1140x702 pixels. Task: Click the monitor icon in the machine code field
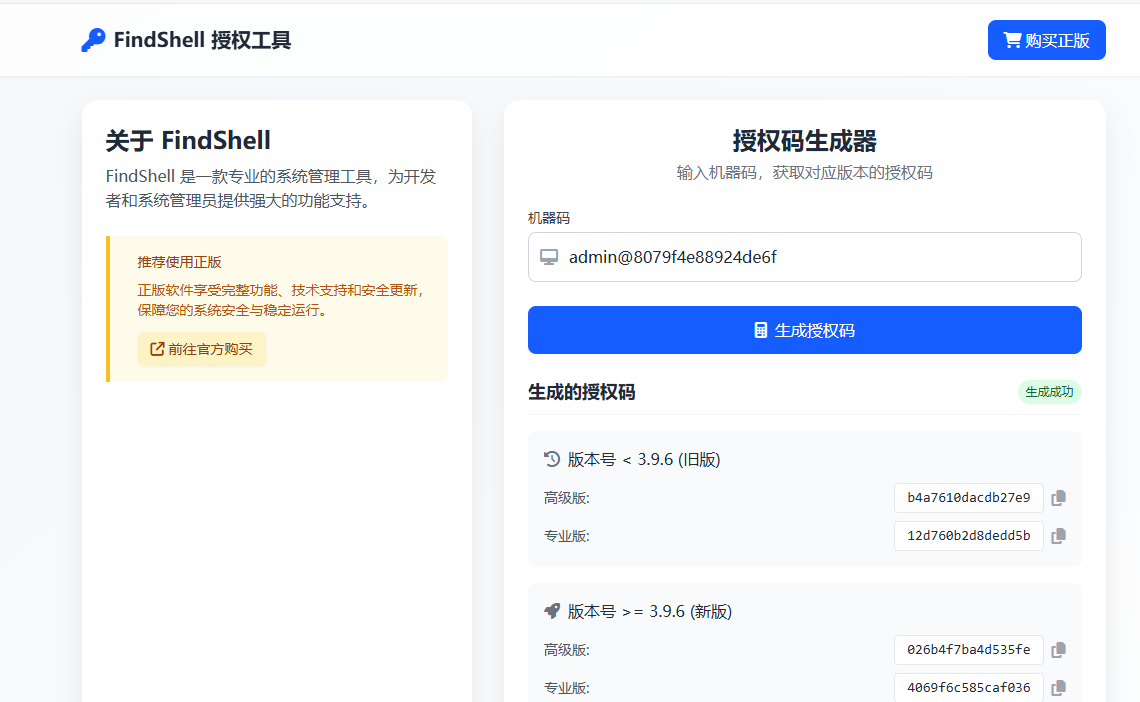pyautogui.click(x=549, y=257)
